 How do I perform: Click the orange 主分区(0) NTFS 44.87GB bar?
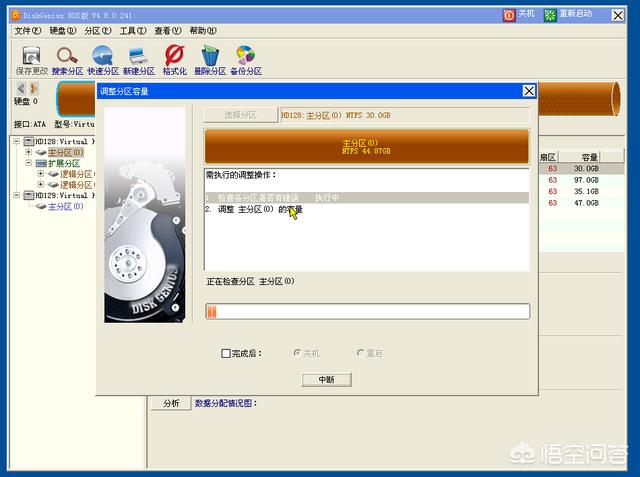pos(367,146)
